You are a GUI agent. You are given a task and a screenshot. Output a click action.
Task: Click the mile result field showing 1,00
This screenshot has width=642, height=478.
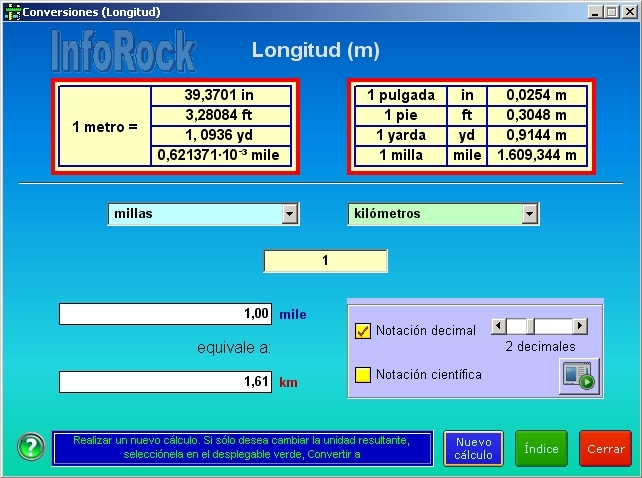click(x=166, y=314)
